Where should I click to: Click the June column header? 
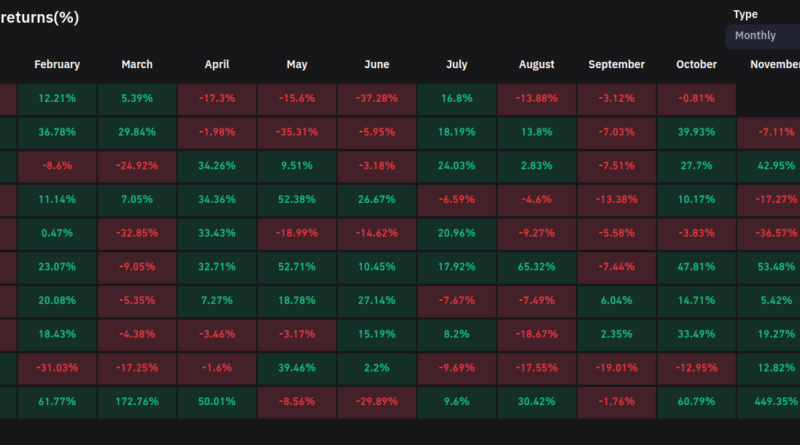pyautogui.click(x=377, y=65)
